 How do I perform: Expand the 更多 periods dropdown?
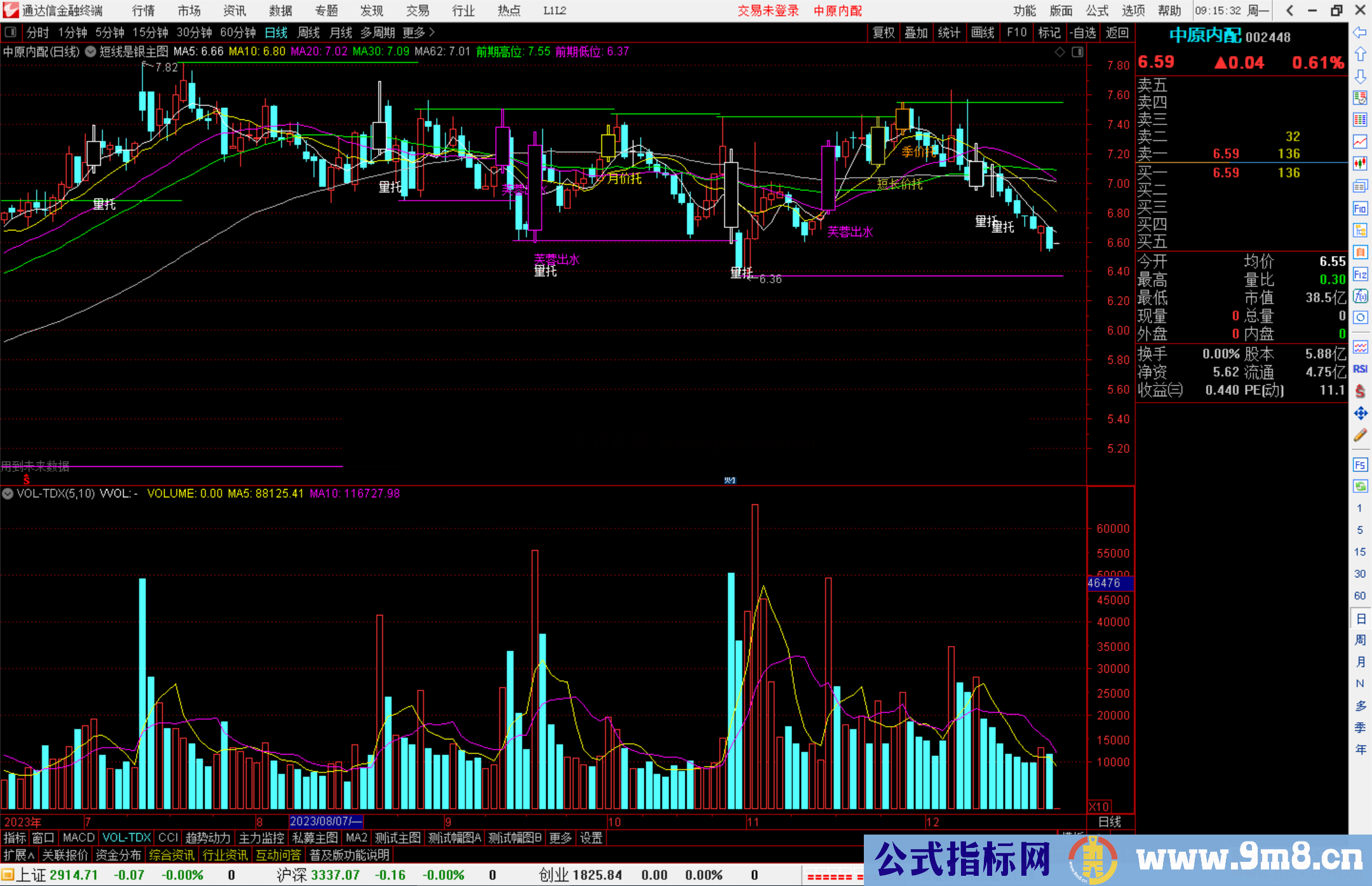[x=419, y=32]
